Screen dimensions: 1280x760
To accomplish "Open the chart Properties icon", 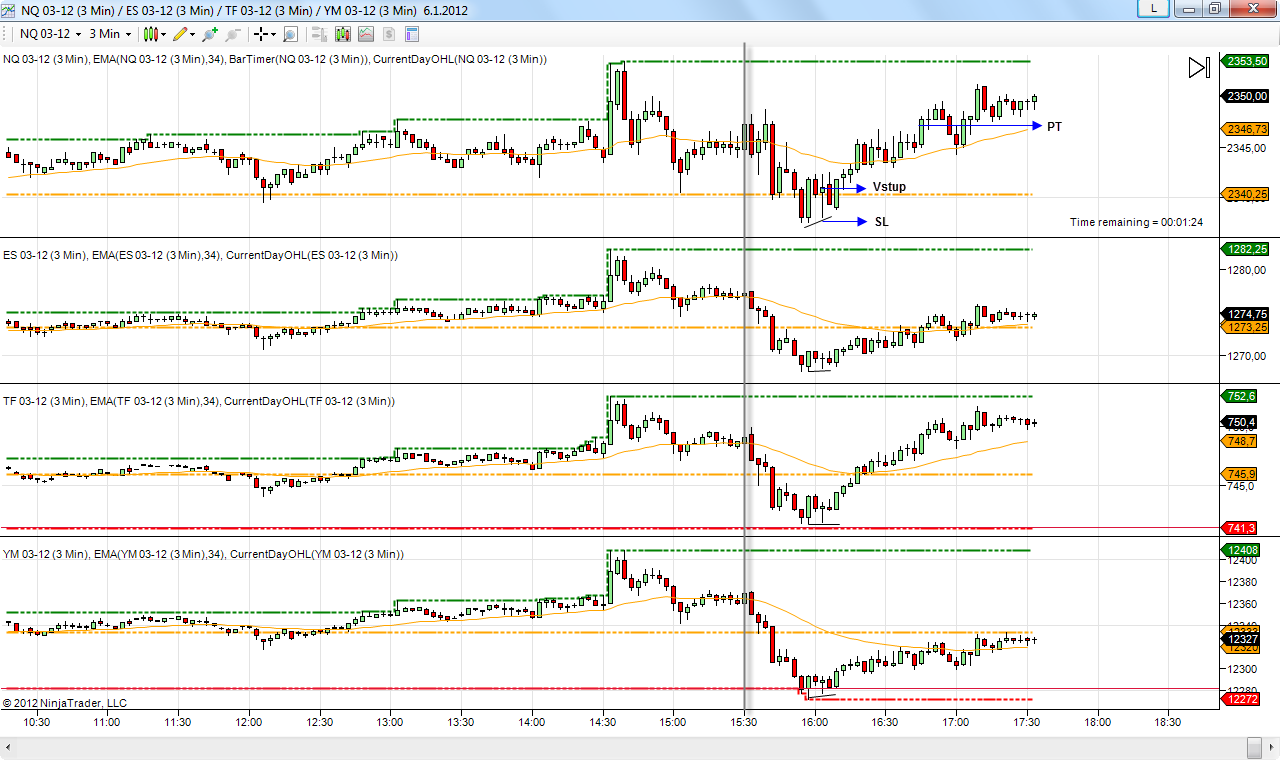I will pyautogui.click(x=412, y=34).
